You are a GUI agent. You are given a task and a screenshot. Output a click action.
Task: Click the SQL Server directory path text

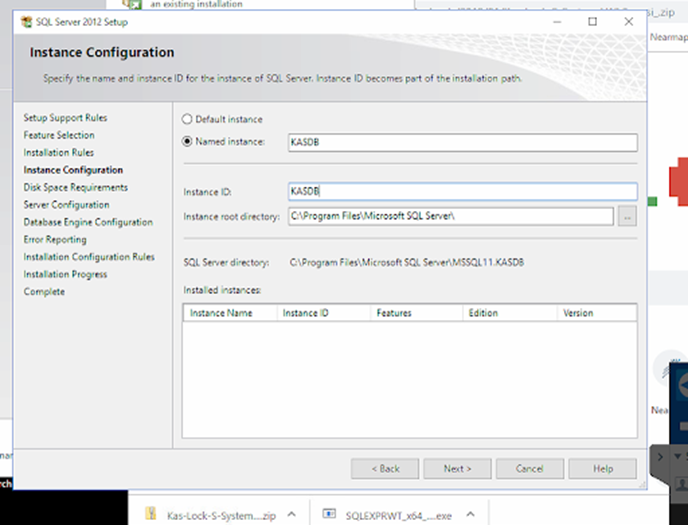point(406,263)
